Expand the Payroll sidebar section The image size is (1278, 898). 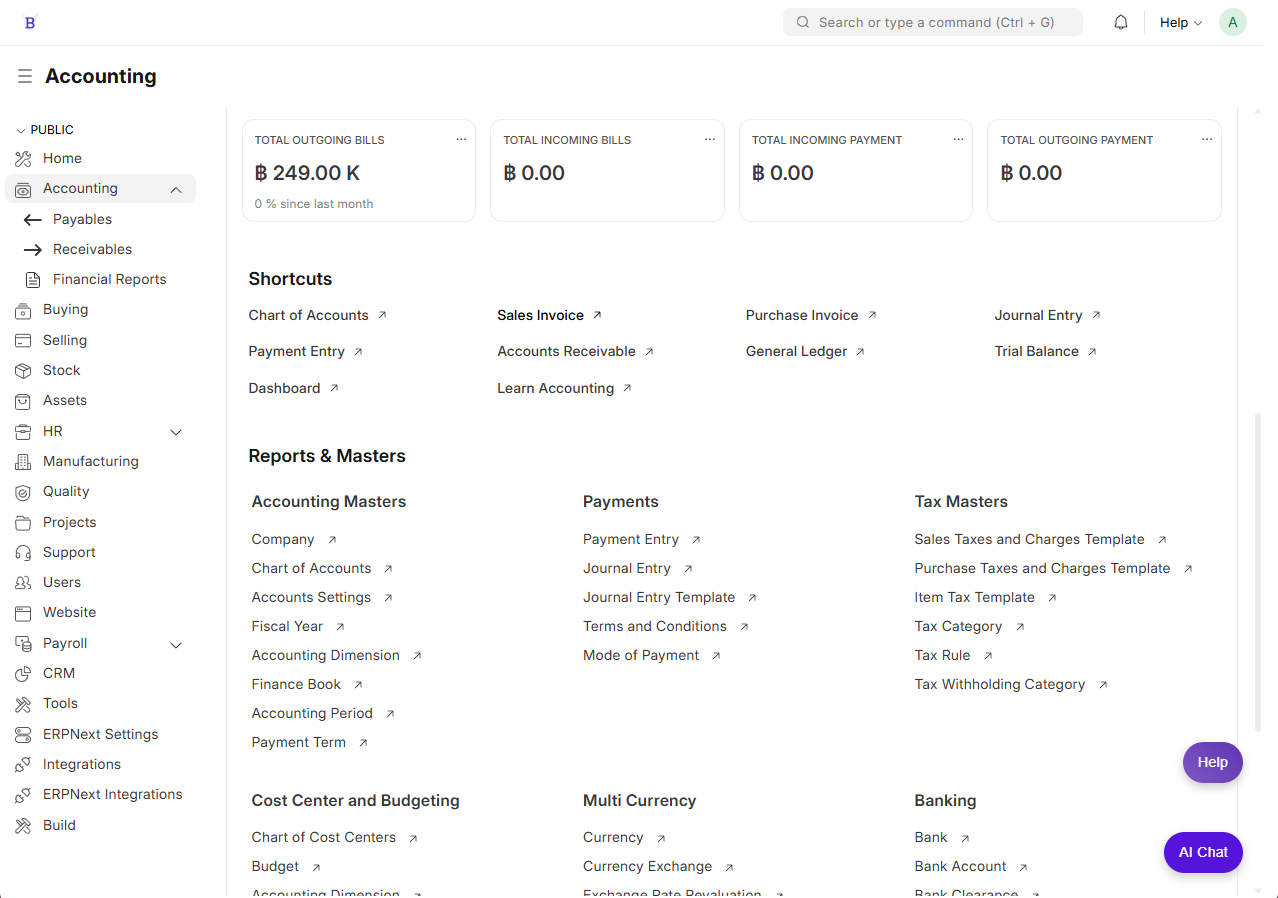[x=176, y=645]
